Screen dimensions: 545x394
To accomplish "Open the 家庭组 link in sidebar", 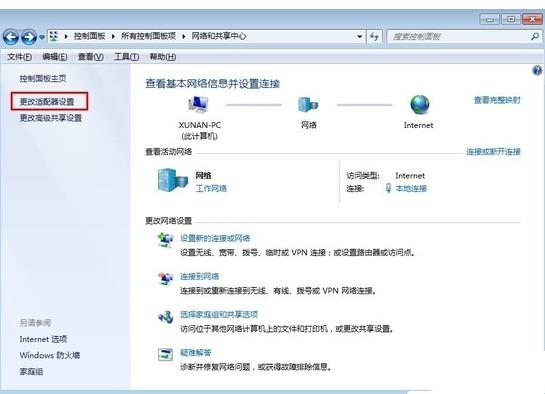I will (31, 372).
